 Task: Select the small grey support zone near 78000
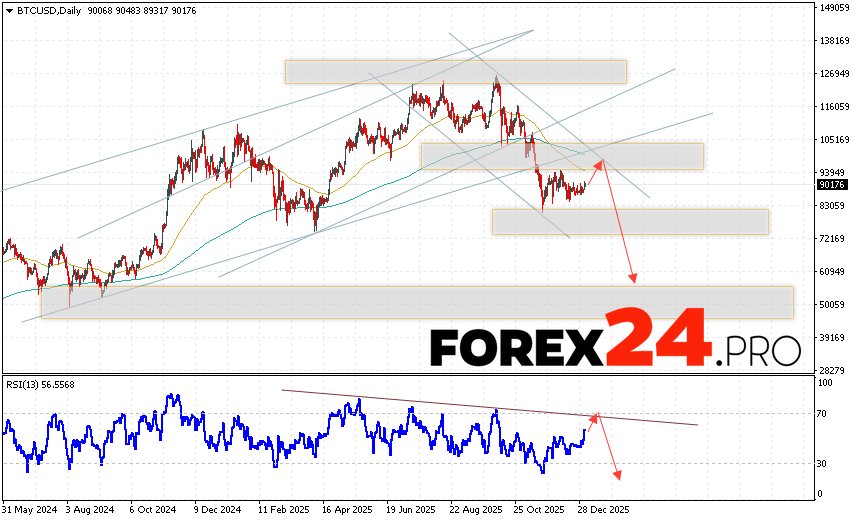[629, 221]
